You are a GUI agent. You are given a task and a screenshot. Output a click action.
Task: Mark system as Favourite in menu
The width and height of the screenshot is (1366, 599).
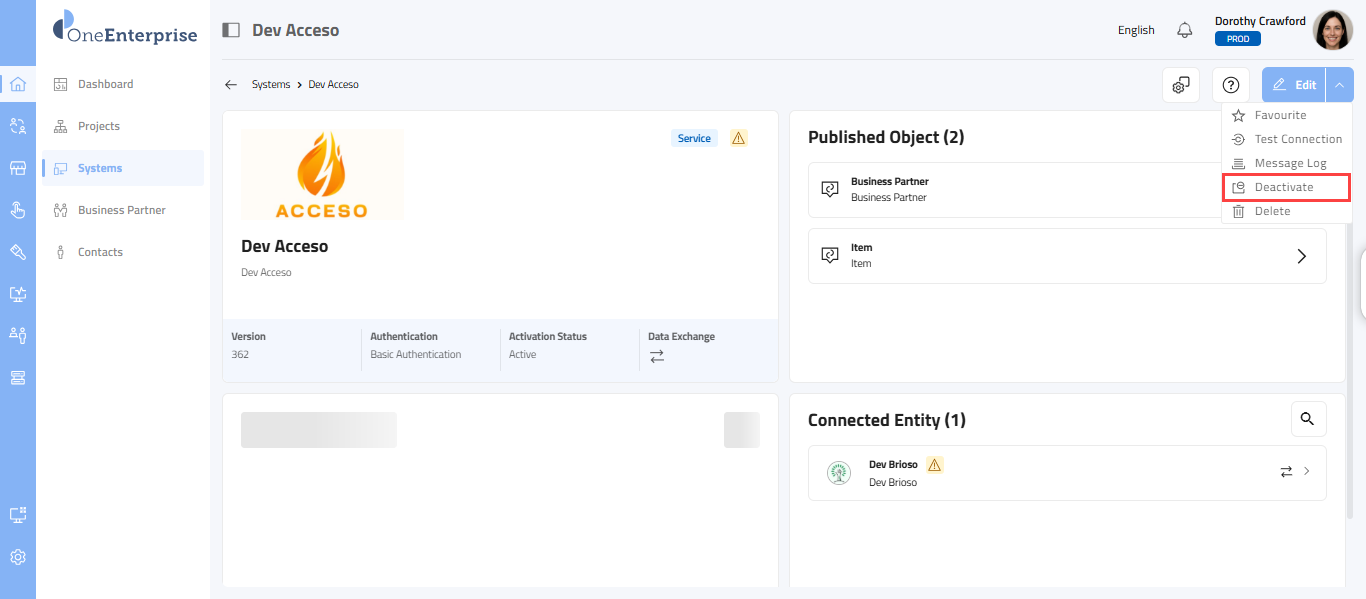(1280, 115)
